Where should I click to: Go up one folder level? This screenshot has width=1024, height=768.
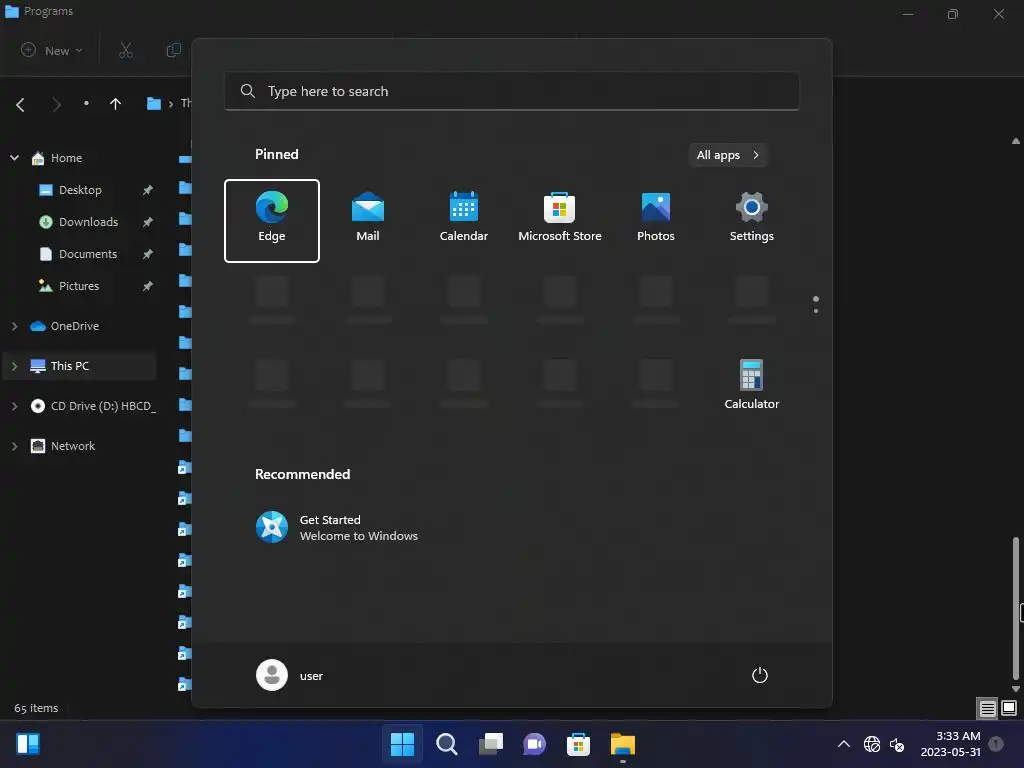pyautogui.click(x=116, y=104)
